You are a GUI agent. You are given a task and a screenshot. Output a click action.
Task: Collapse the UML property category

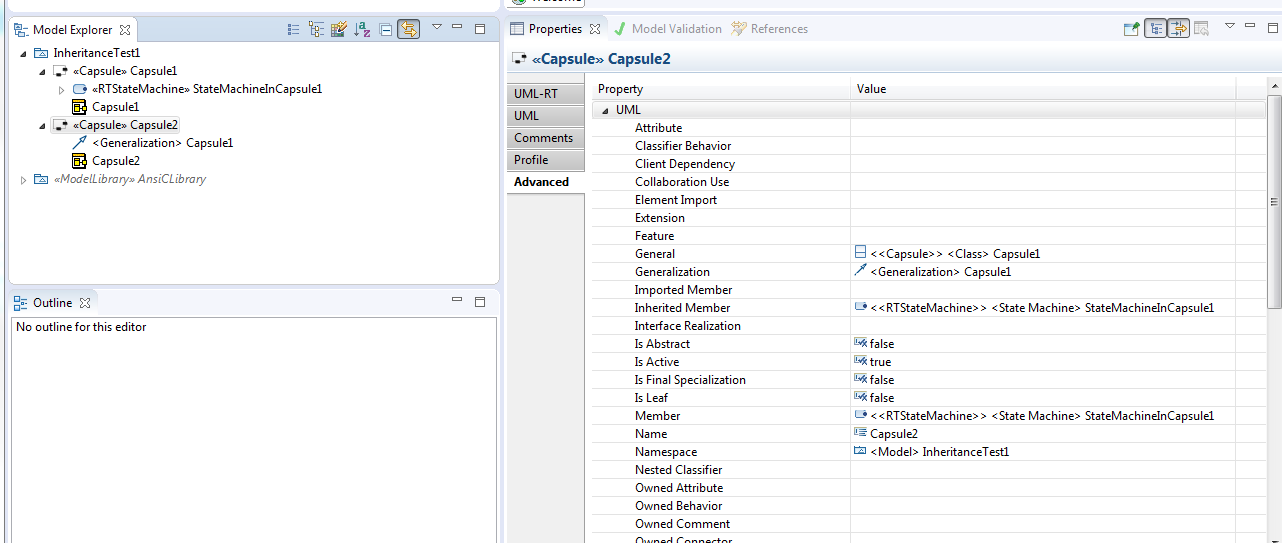pyautogui.click(x=605, y=110)
